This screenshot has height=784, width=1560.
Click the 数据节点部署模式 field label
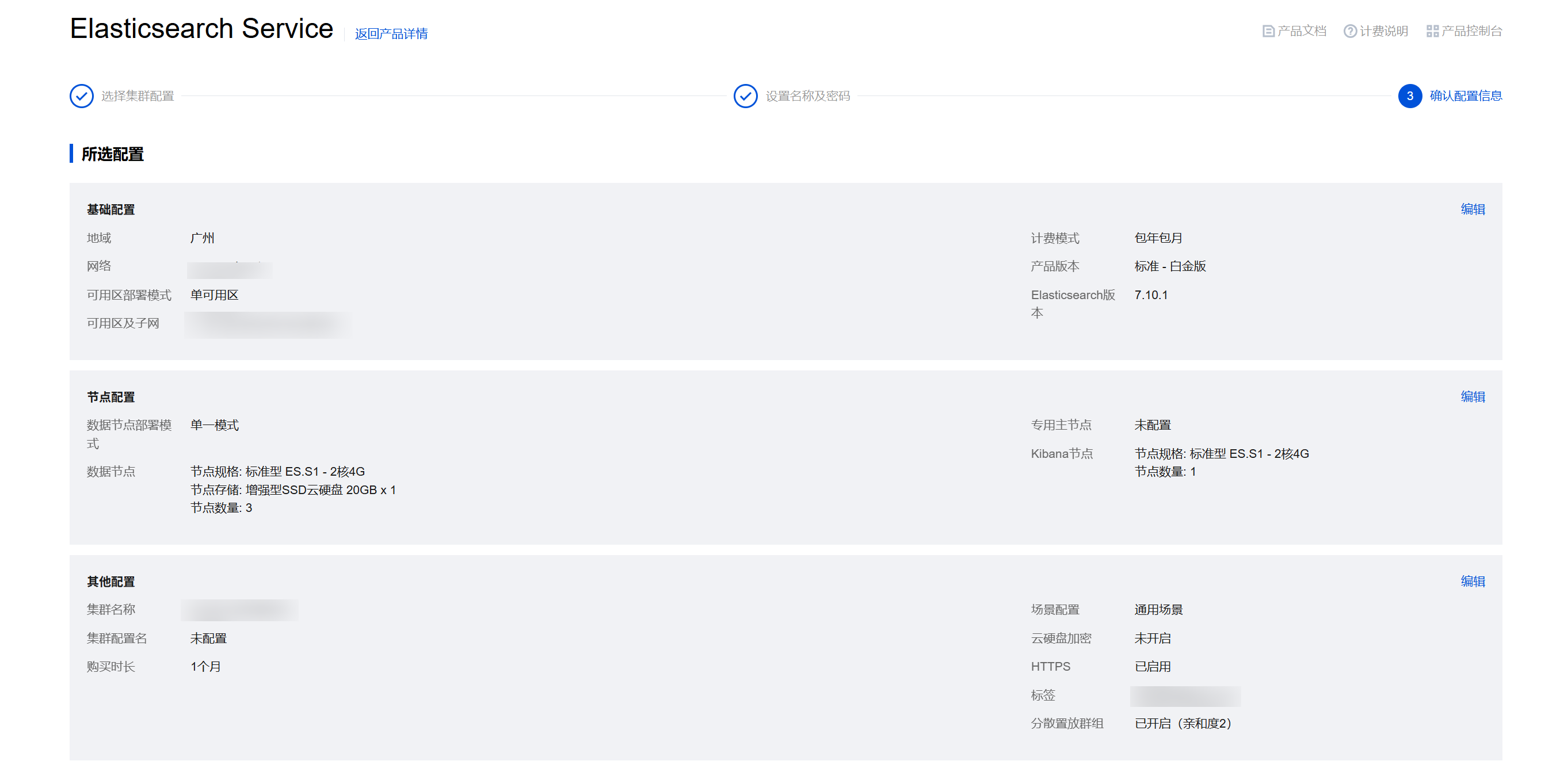pos(129,434)
